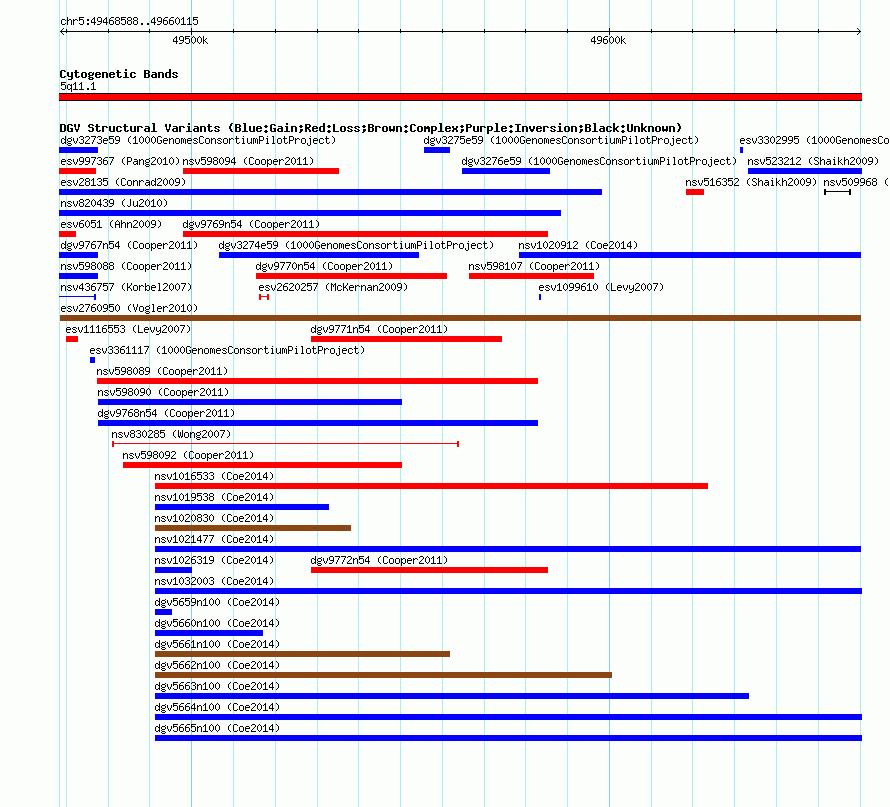Click esv3361117 variant label
This screenshot has height=807, width=890.
[x=227, y=350]
